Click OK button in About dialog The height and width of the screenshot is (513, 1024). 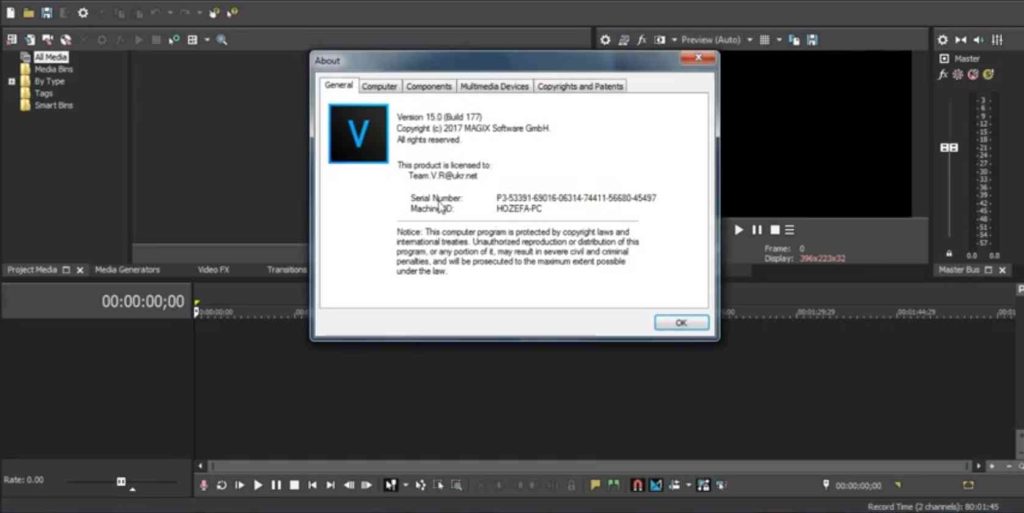point(681,322)
